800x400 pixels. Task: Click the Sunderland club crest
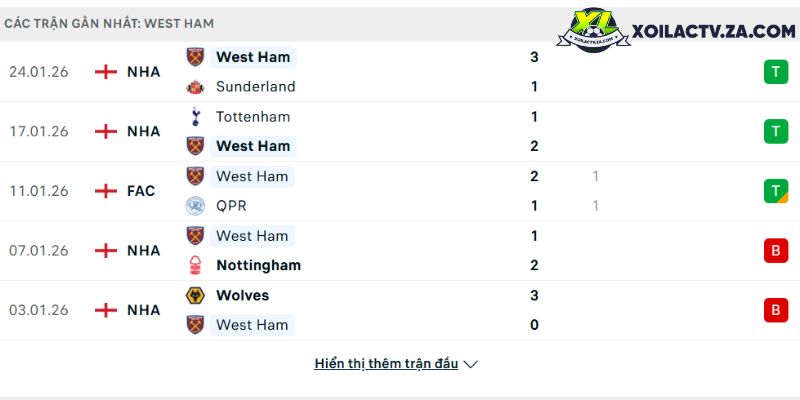(195, 87)
